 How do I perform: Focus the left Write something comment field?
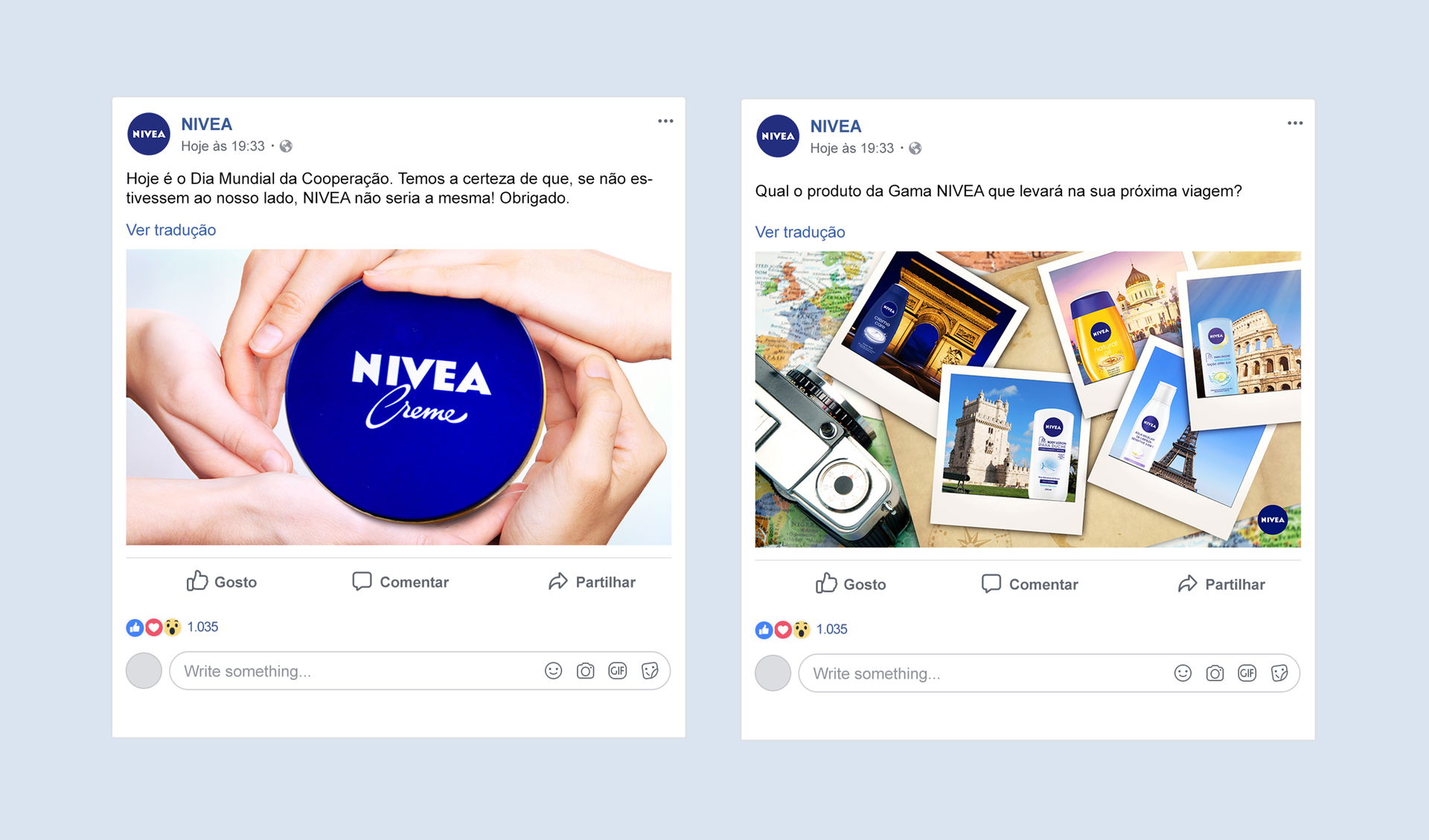420,671
